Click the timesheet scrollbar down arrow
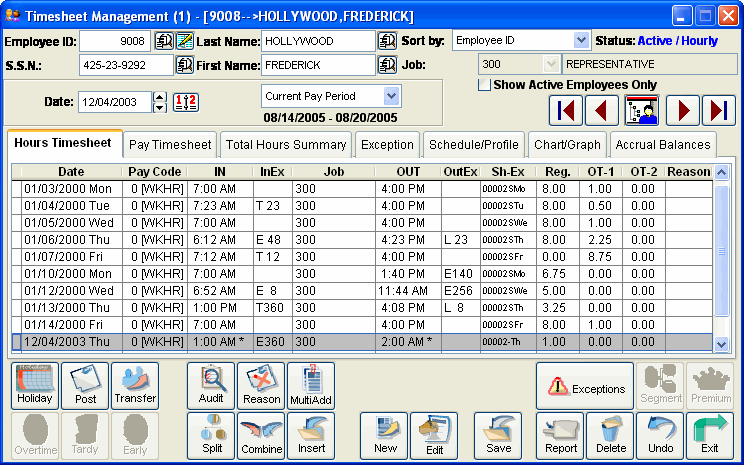744x465 pixels. point(721,344)
